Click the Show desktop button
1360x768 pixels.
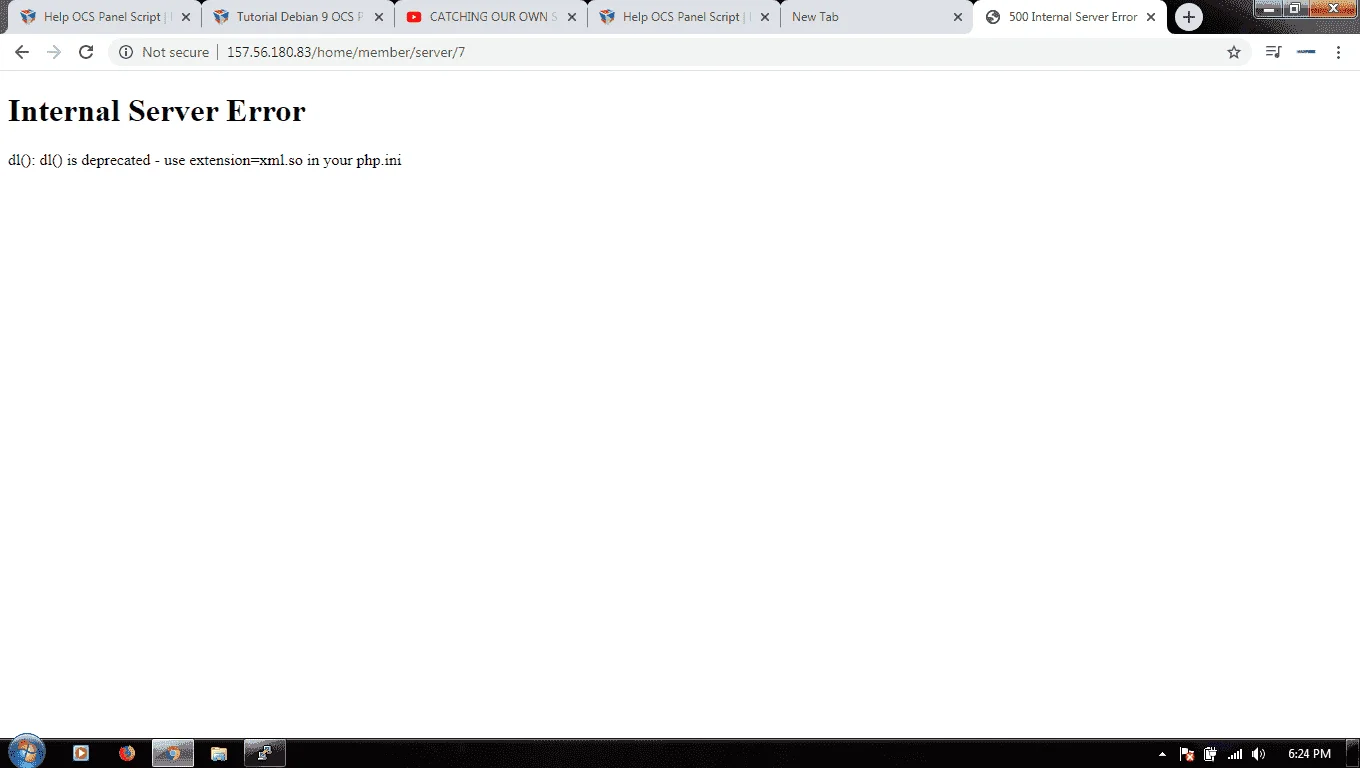(x=1353, y=754)
